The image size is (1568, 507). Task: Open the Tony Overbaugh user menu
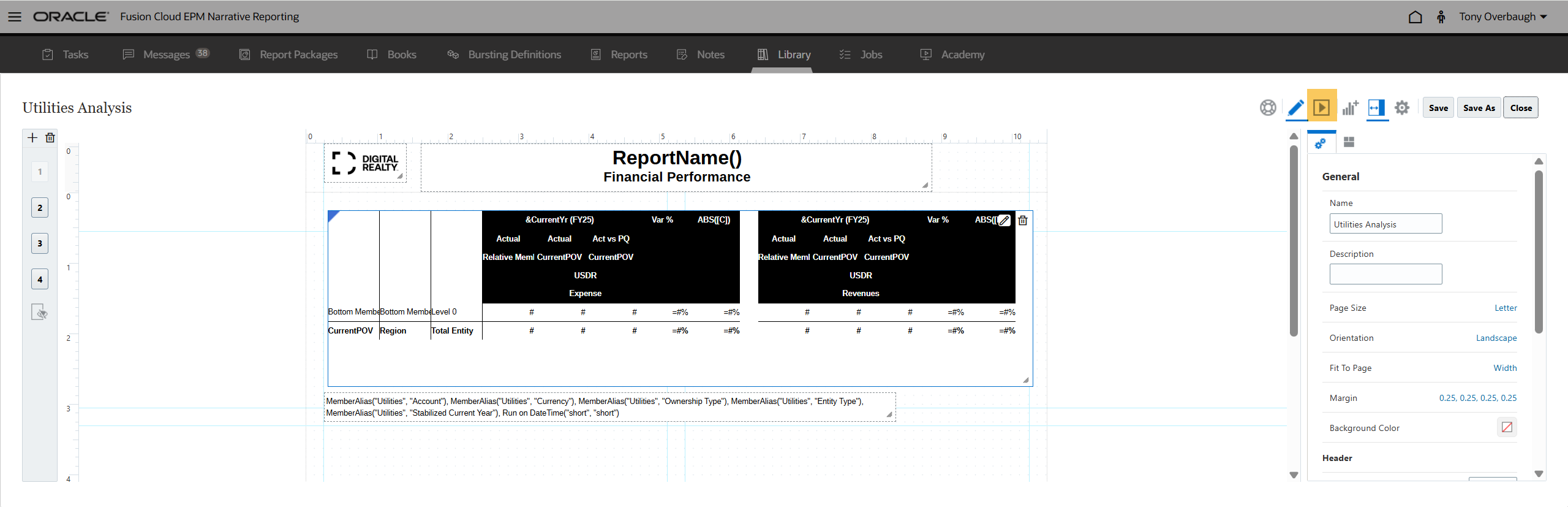(x=1503, y=17)
